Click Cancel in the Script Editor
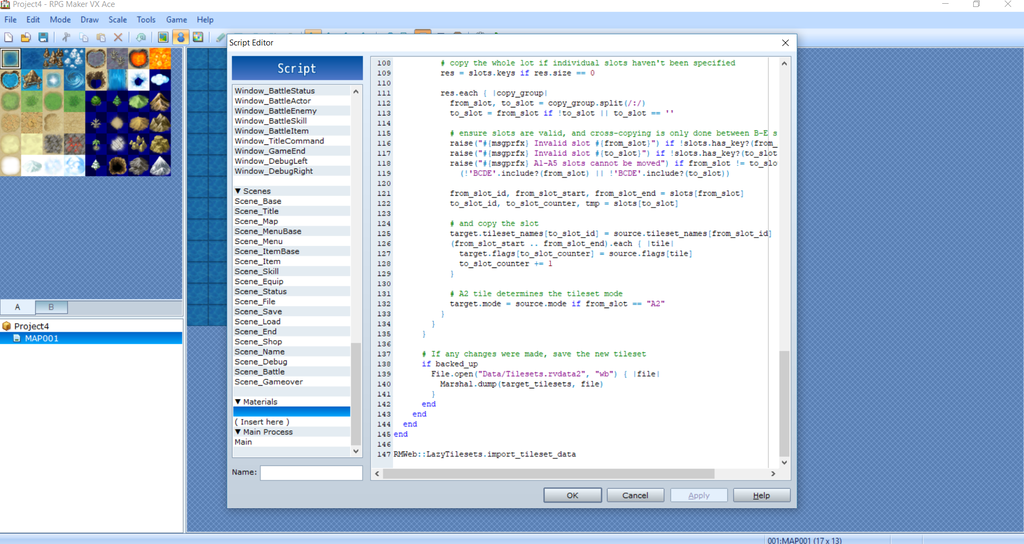1024x544 pixels. (x=635, y=495)
